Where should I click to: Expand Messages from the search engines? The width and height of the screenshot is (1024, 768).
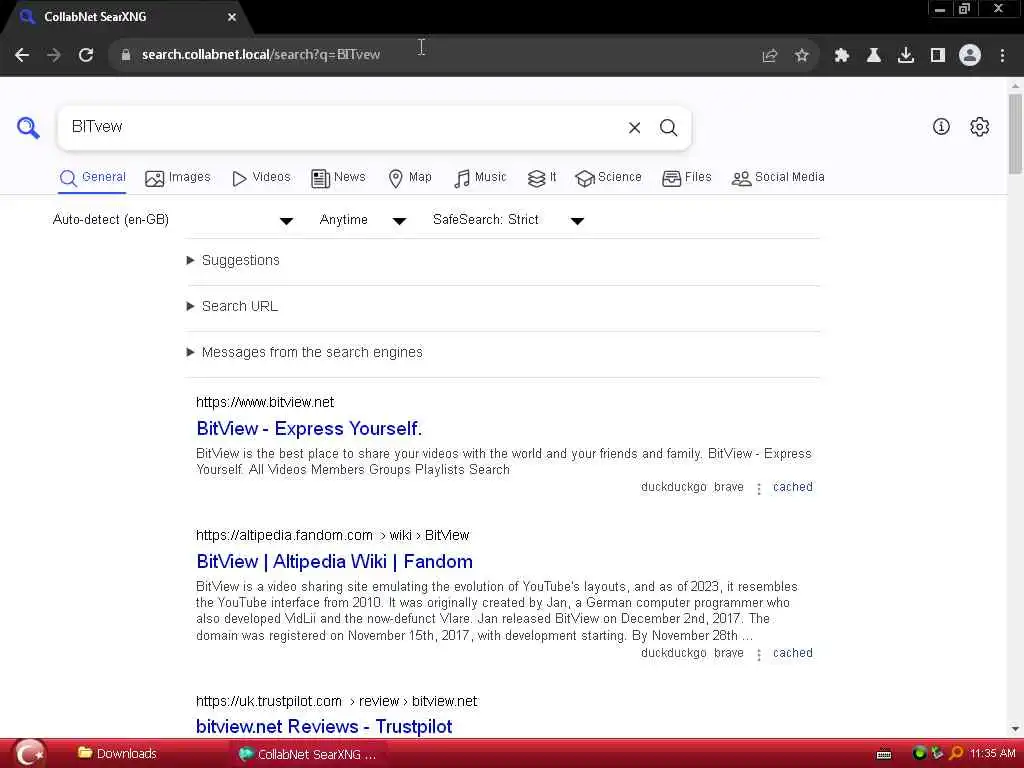tap(304, 353)
